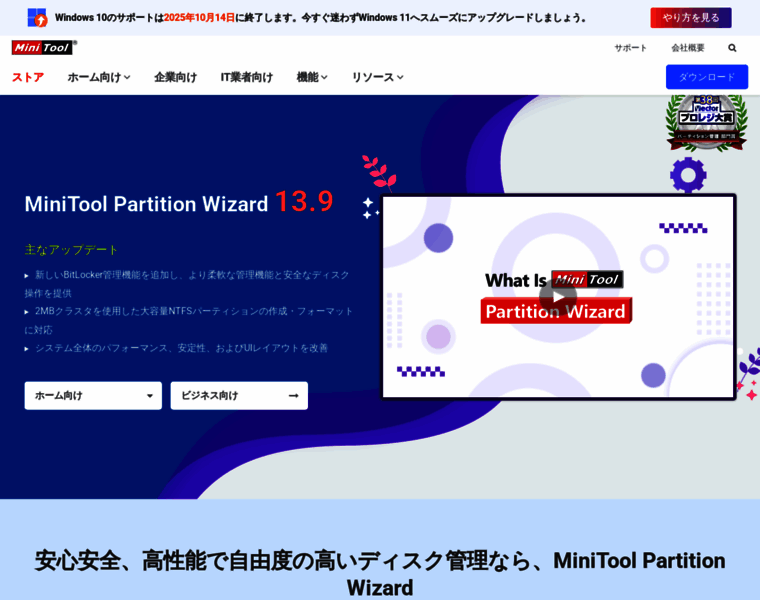Click the BitLocker管理機能 update bullet

[187, 284]
